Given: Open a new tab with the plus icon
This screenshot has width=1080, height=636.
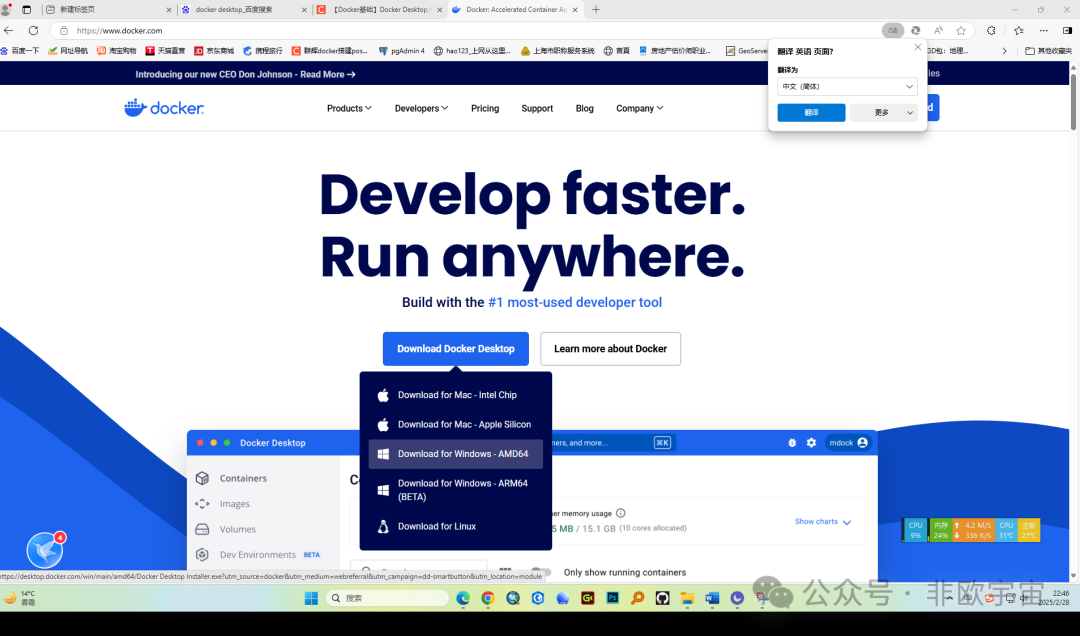Looking at the screenshot, I should (596, 10).
